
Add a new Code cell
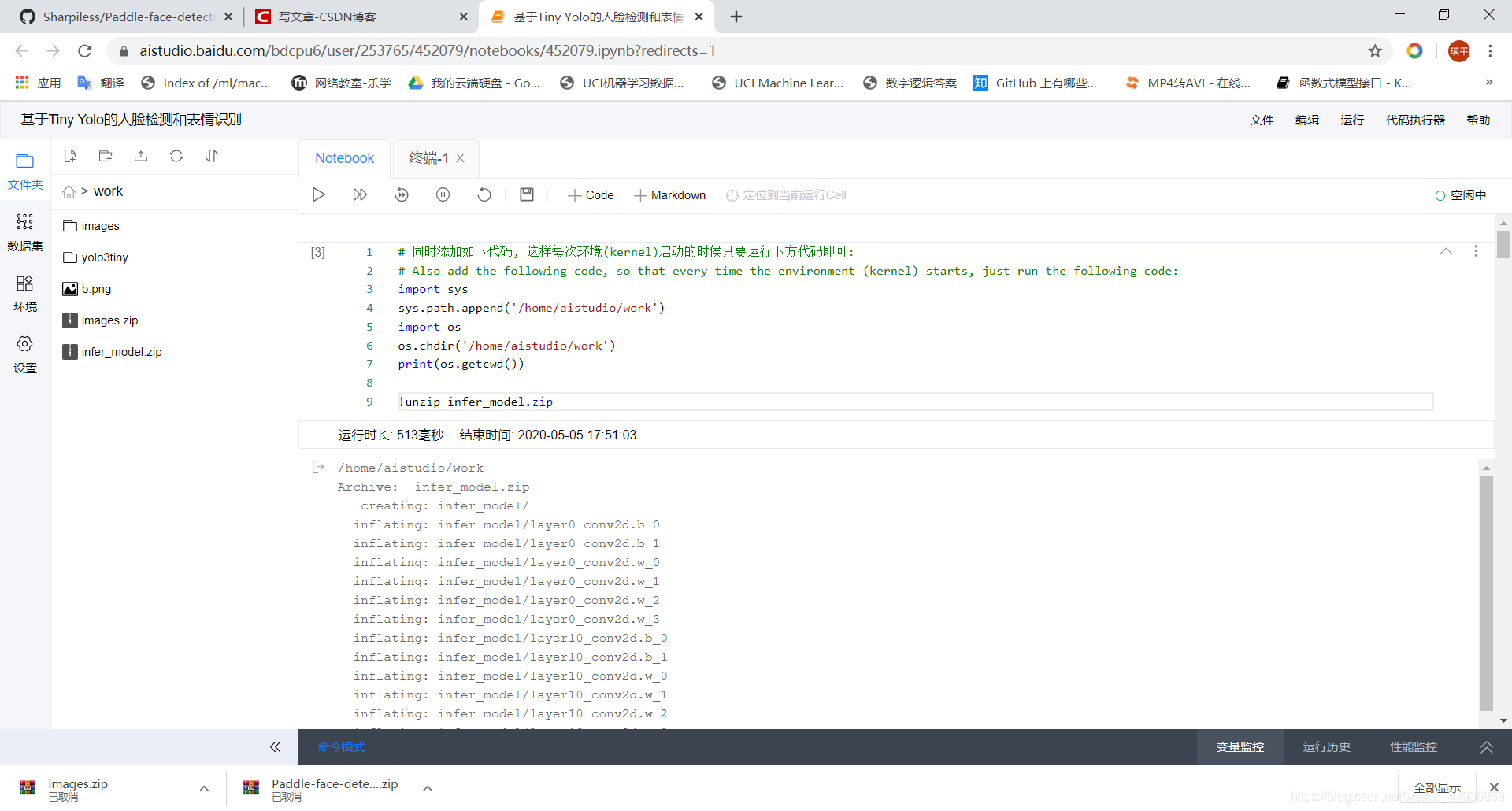[591, 195]
